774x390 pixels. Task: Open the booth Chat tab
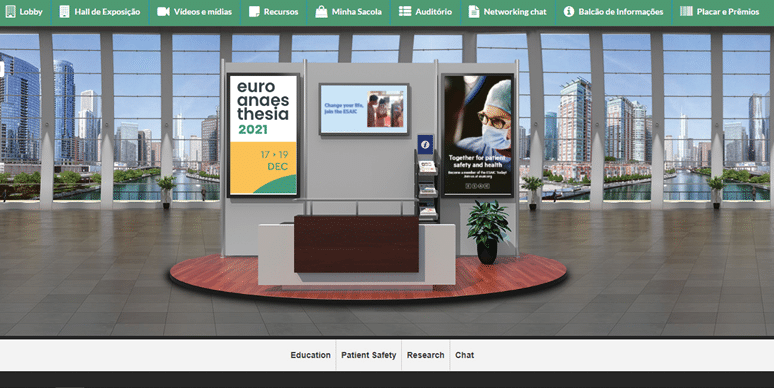tap(464, 355)
